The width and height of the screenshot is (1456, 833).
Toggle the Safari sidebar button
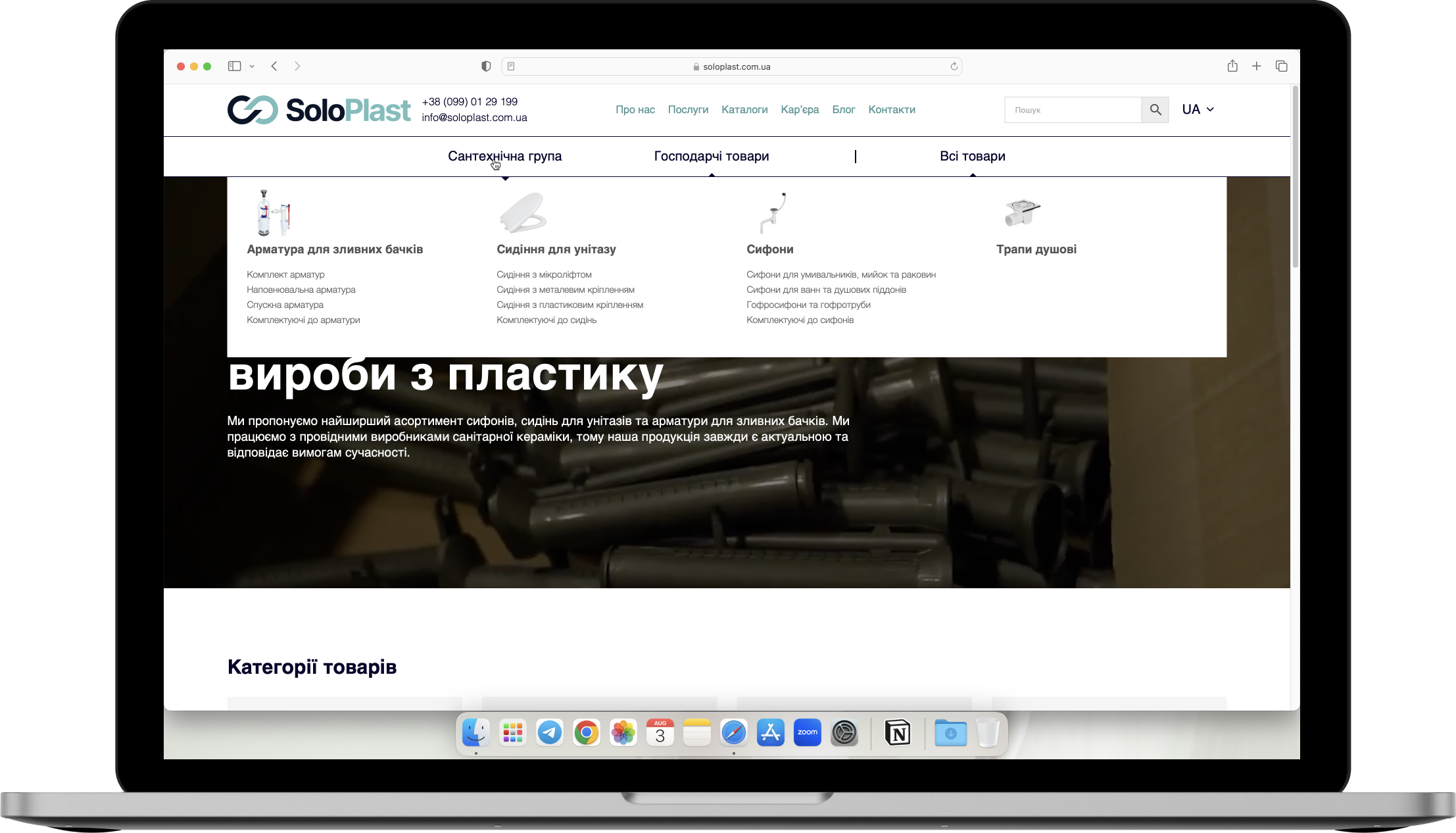click(x=234, y=66)
